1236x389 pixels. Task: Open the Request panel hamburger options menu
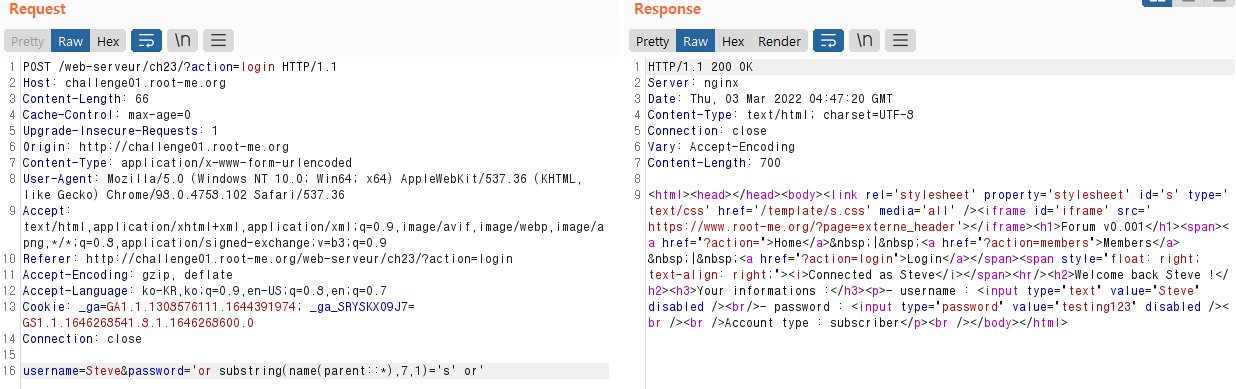[218, 41]
